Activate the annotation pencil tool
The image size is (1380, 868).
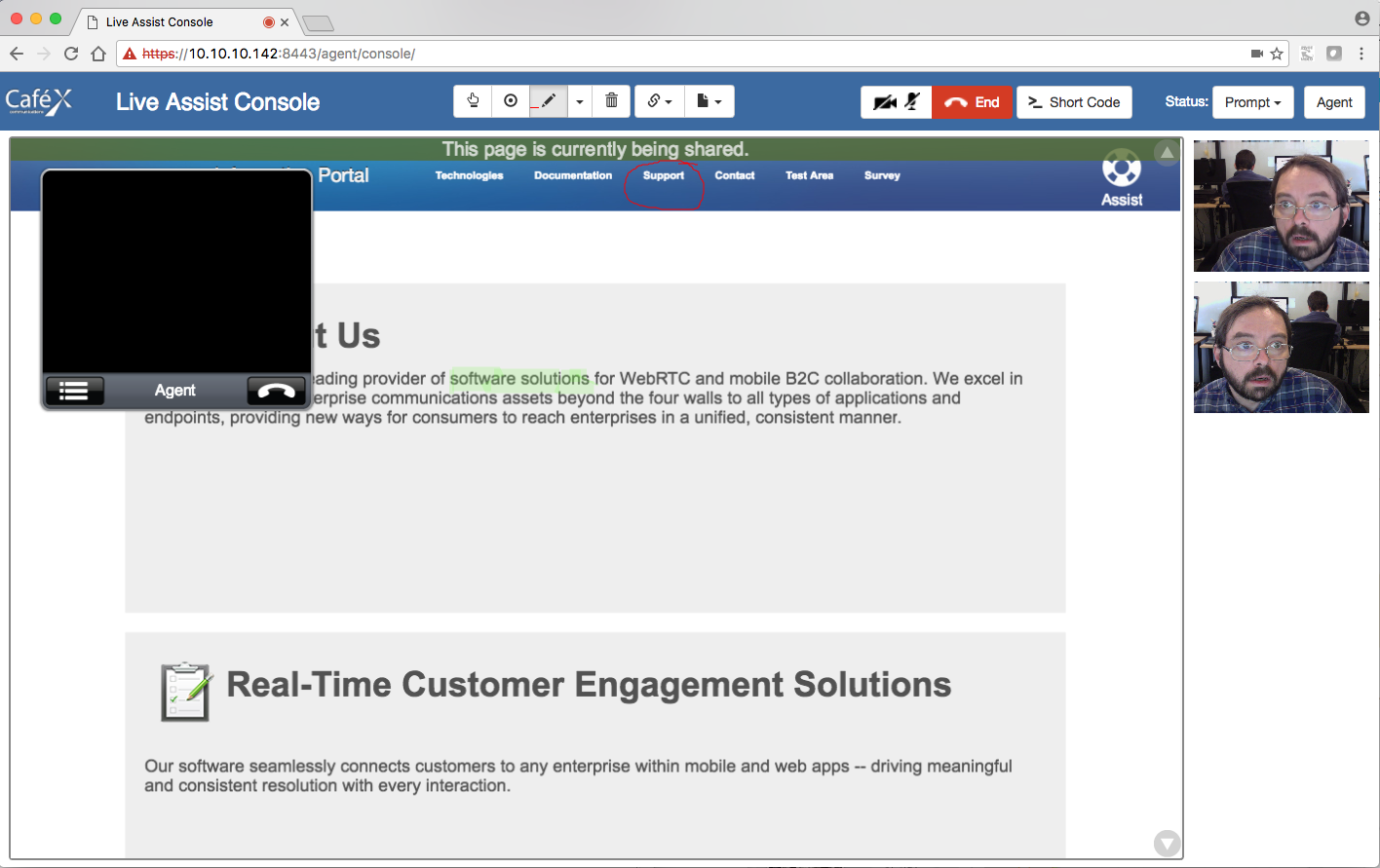point(548,101)
